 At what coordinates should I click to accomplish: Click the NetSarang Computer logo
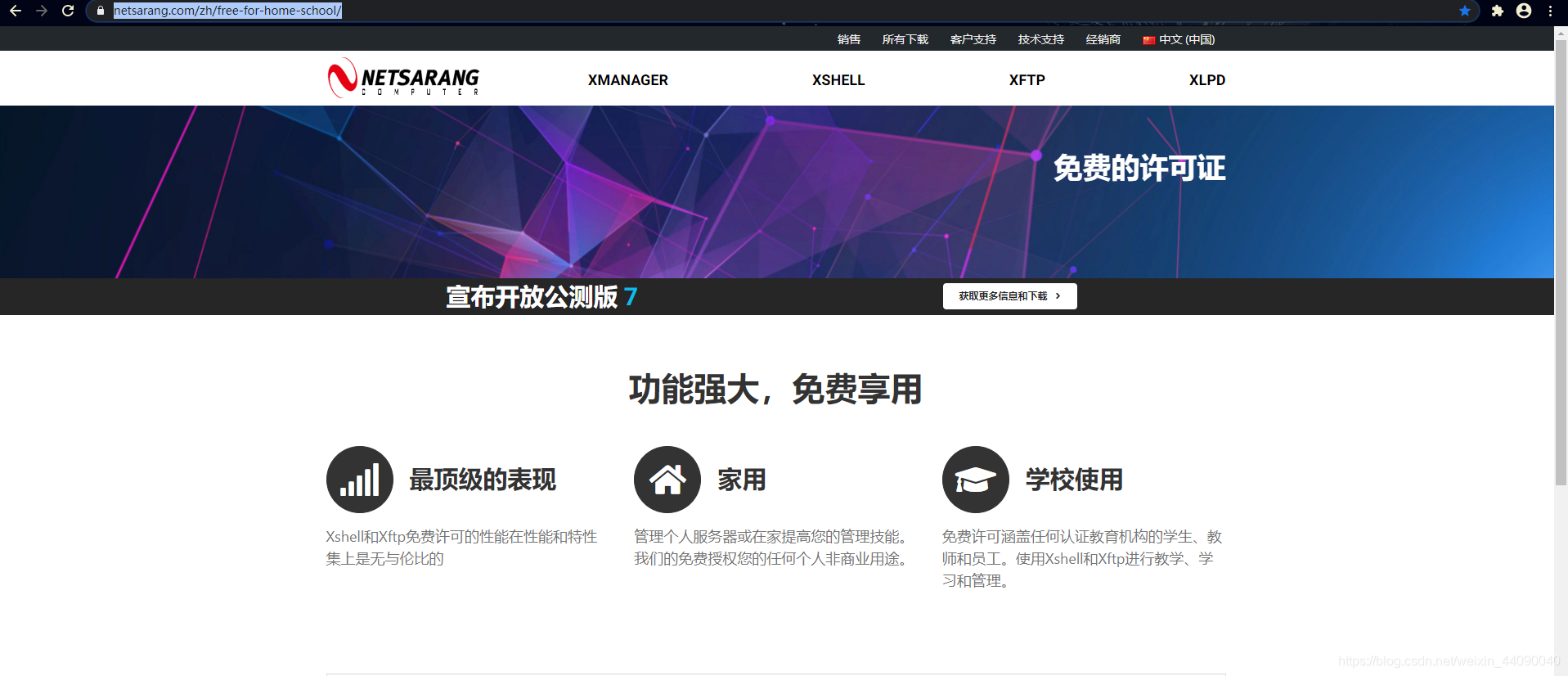(x=403, y=78)
